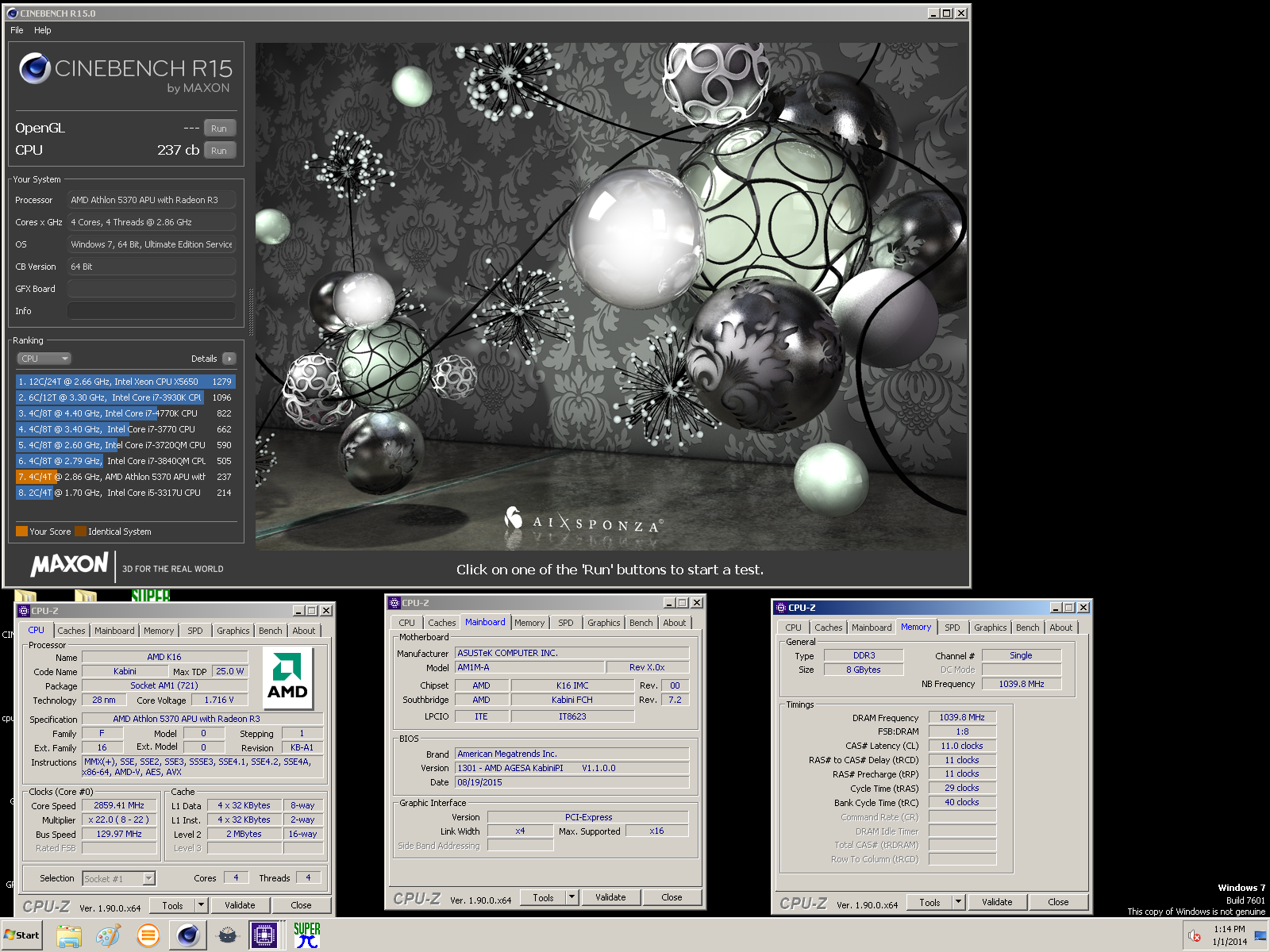Click the DRAM Frequency value 1039.8 MHz
The height and width of the screenshot is (952, 1270).
point(961,717)
